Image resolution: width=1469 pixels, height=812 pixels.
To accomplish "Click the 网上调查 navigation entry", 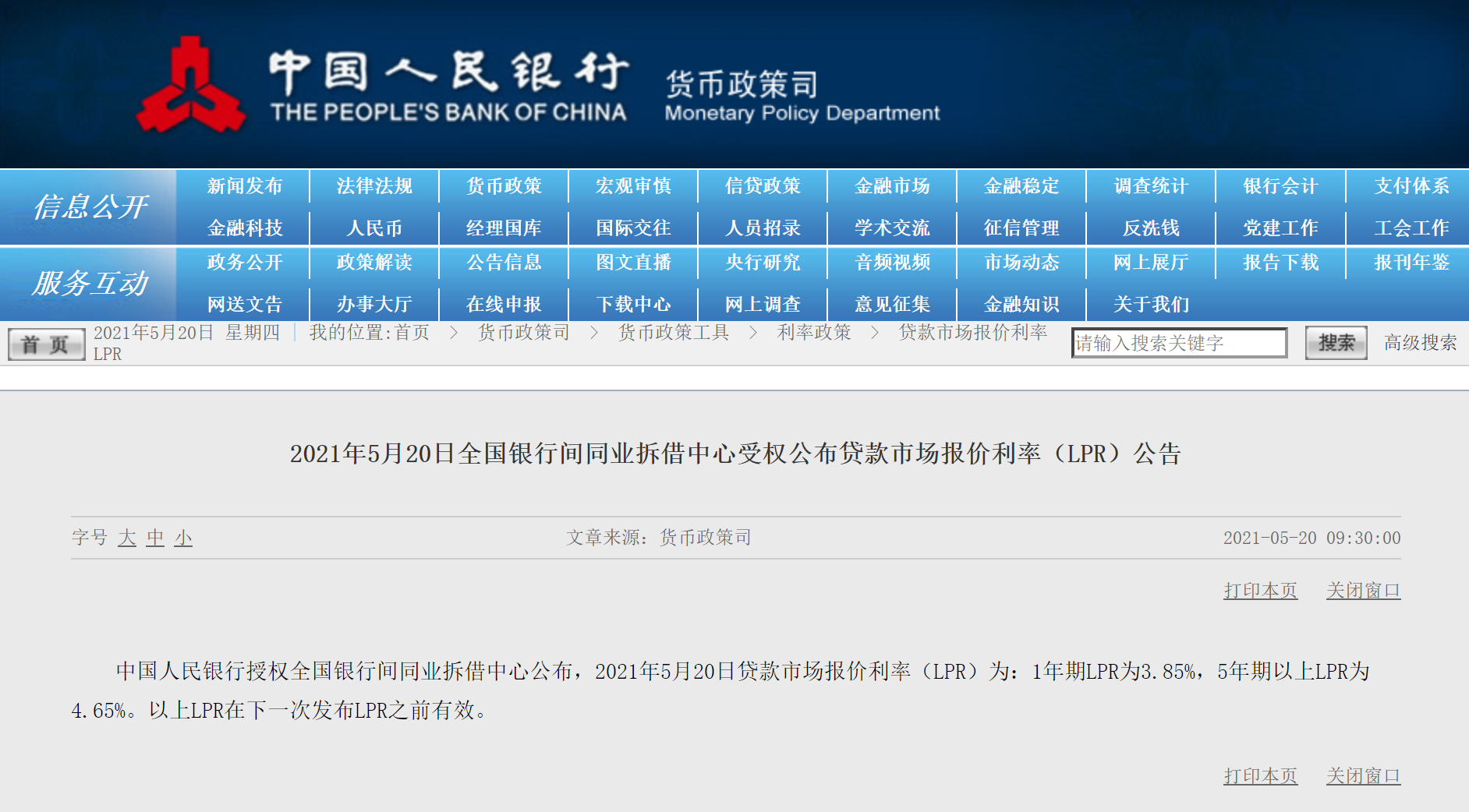I will point(763,305).
